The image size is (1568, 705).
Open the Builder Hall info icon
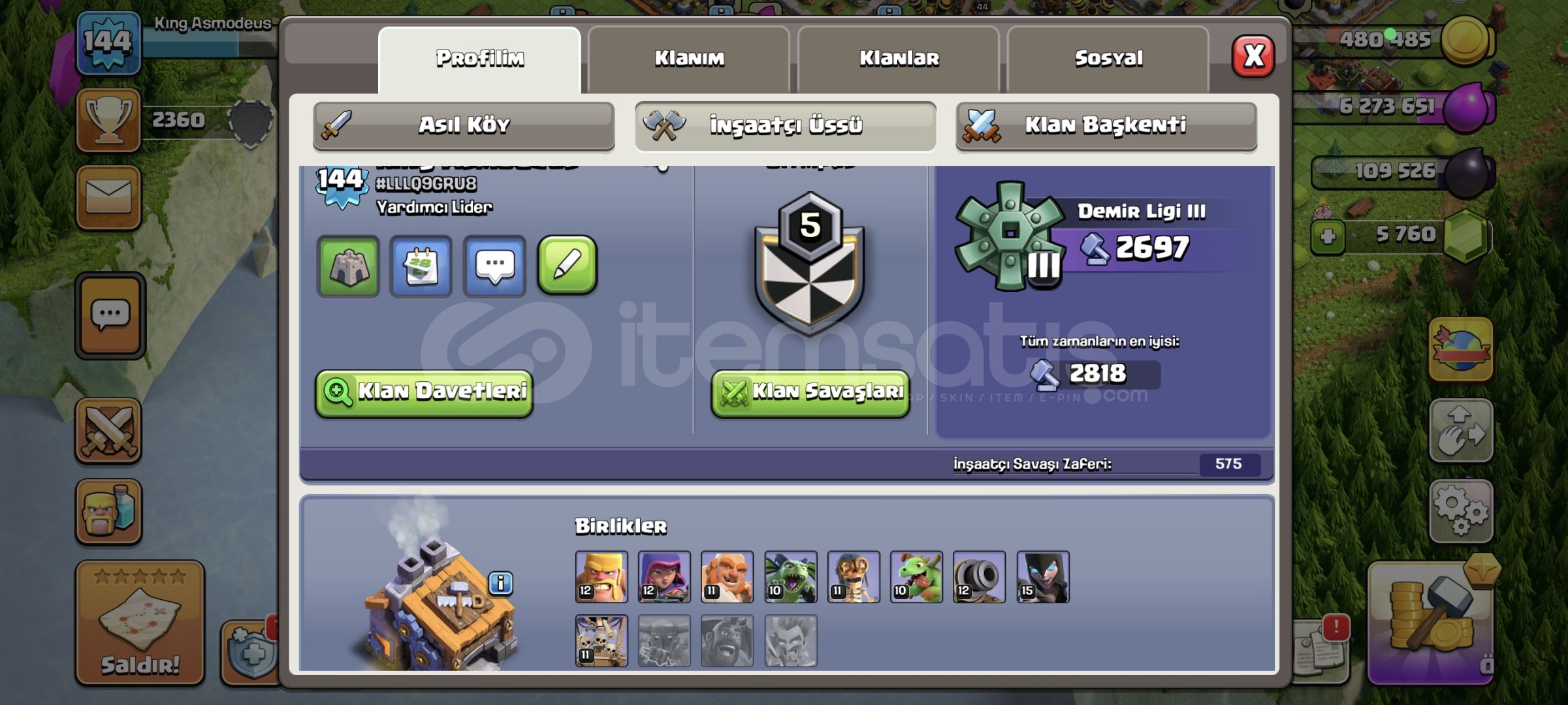click(x=501, y=583)
